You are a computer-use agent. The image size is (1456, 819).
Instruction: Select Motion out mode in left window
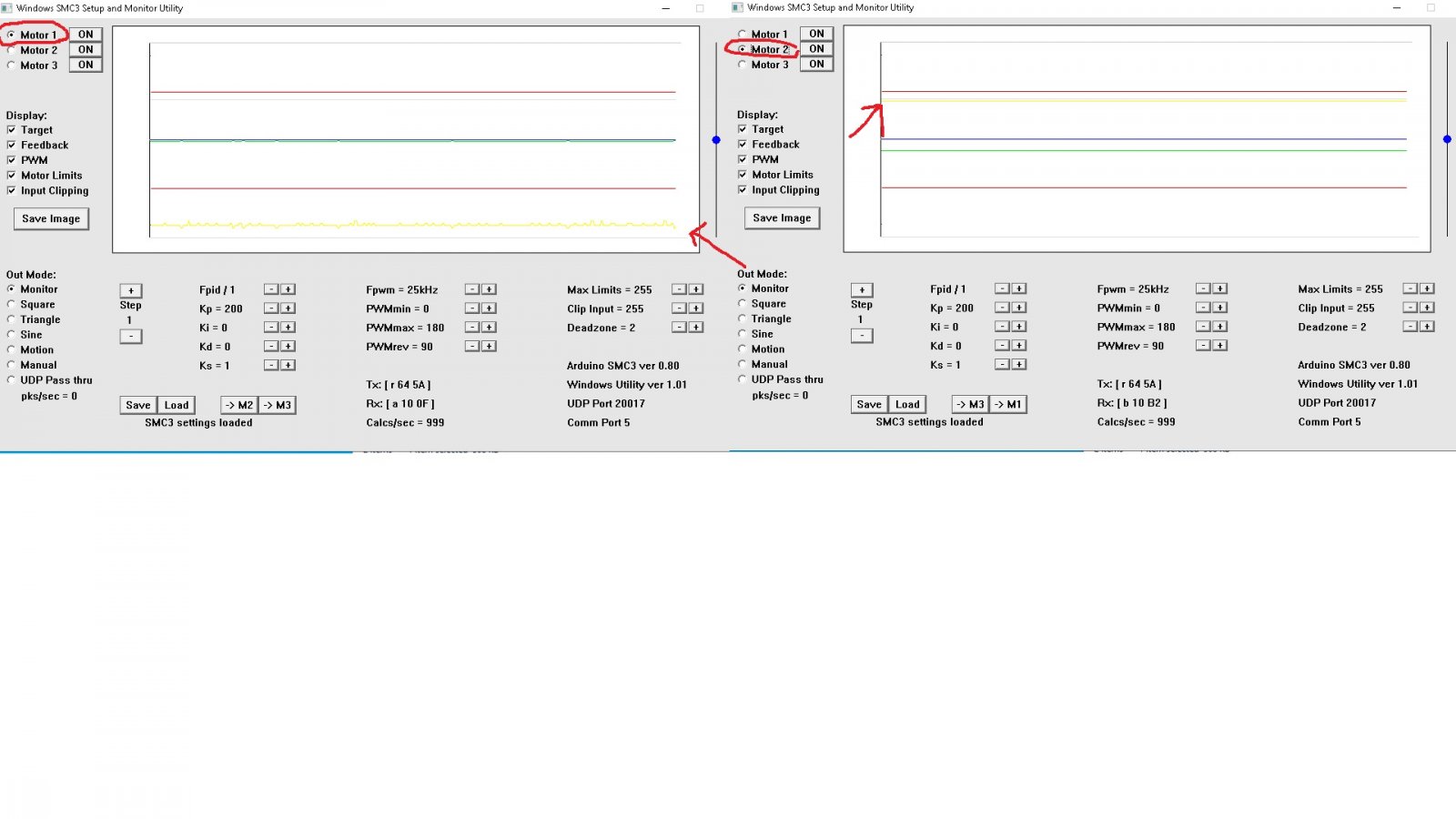11,350
